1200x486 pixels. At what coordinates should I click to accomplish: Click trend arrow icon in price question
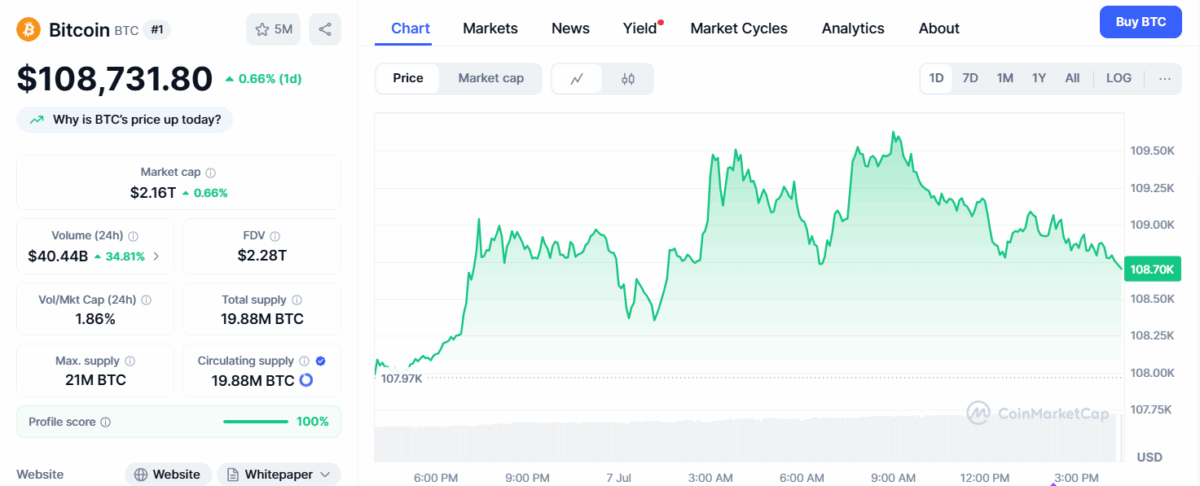[37, 120]
